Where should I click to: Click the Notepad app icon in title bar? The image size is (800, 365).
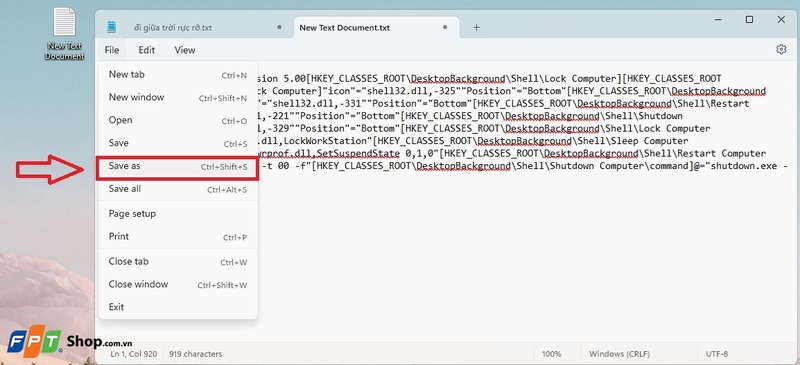111,27
